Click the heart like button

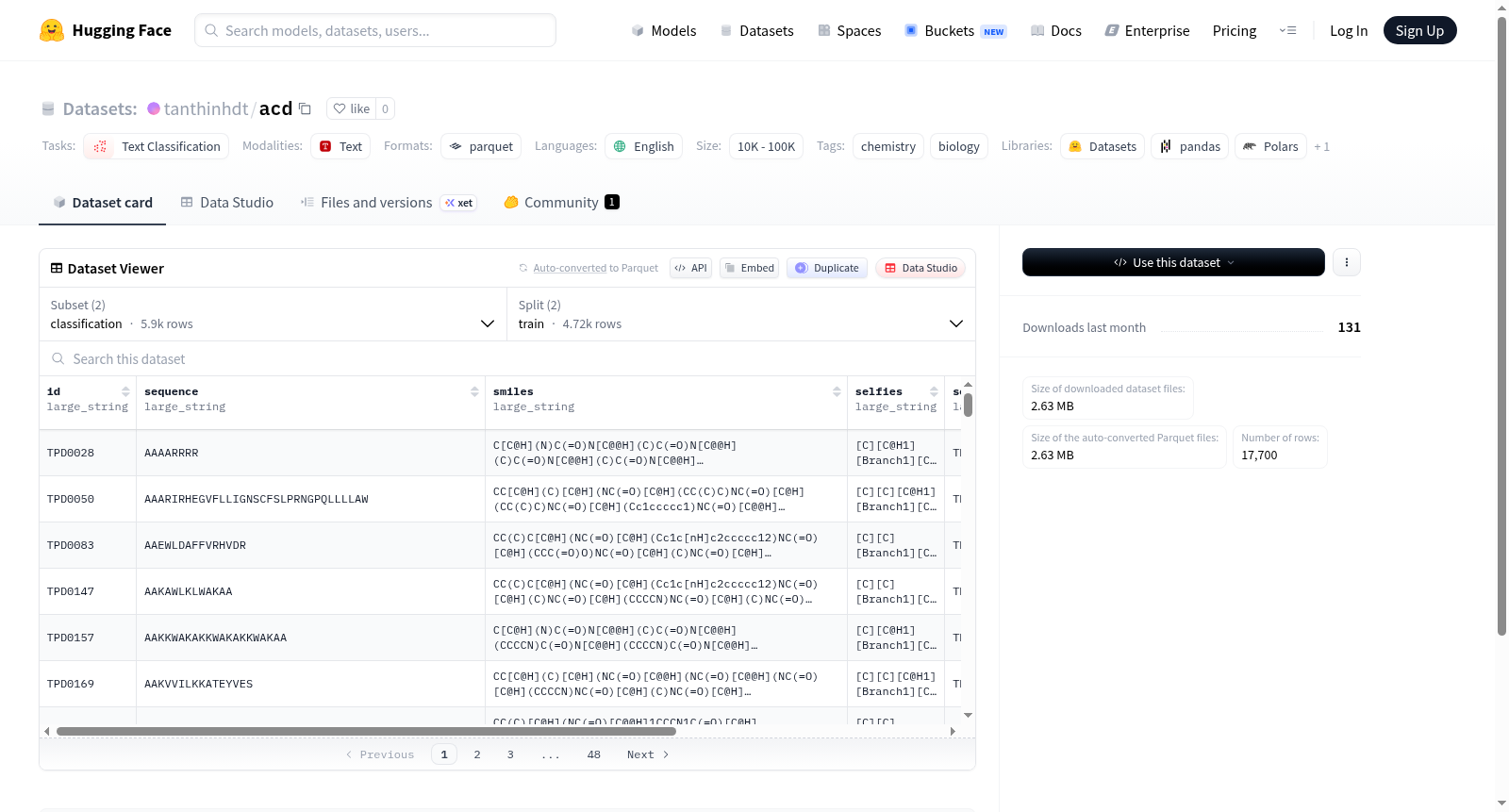351,108
